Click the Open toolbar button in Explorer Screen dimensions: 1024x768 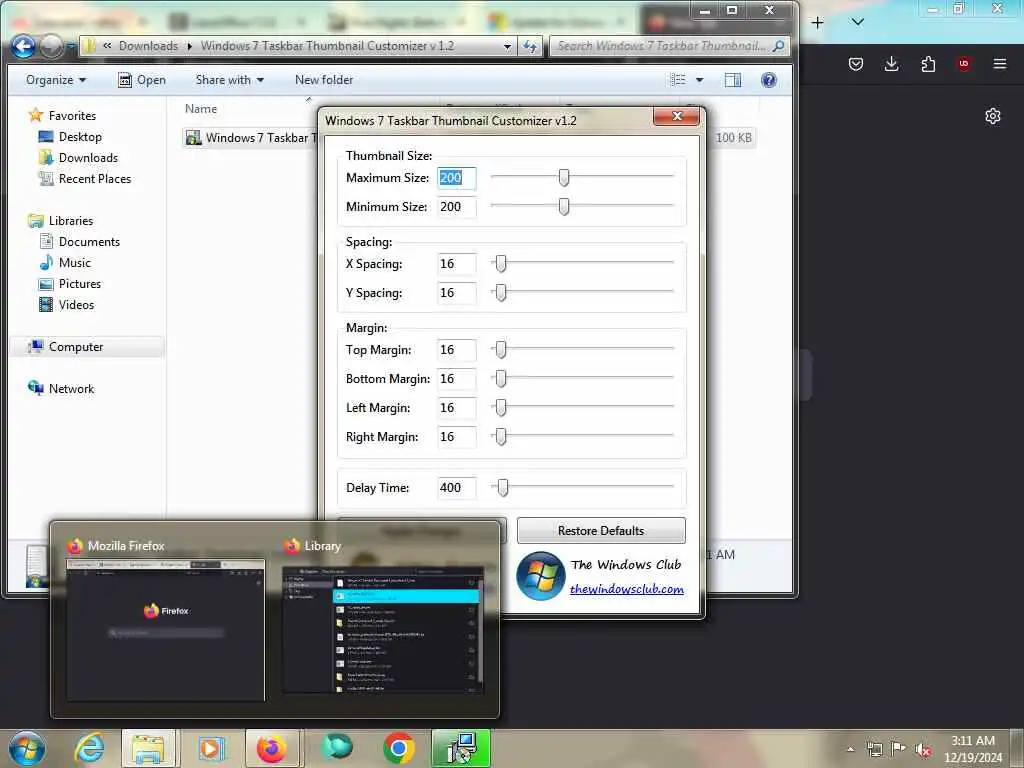(142, 80)
